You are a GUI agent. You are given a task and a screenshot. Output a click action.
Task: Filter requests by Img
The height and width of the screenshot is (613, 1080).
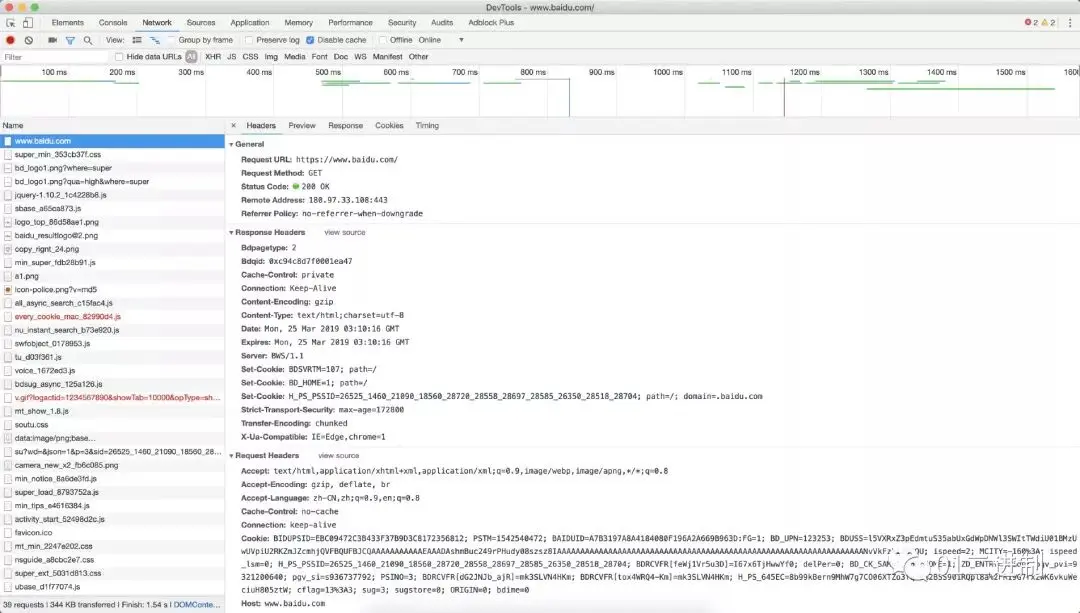271,56
